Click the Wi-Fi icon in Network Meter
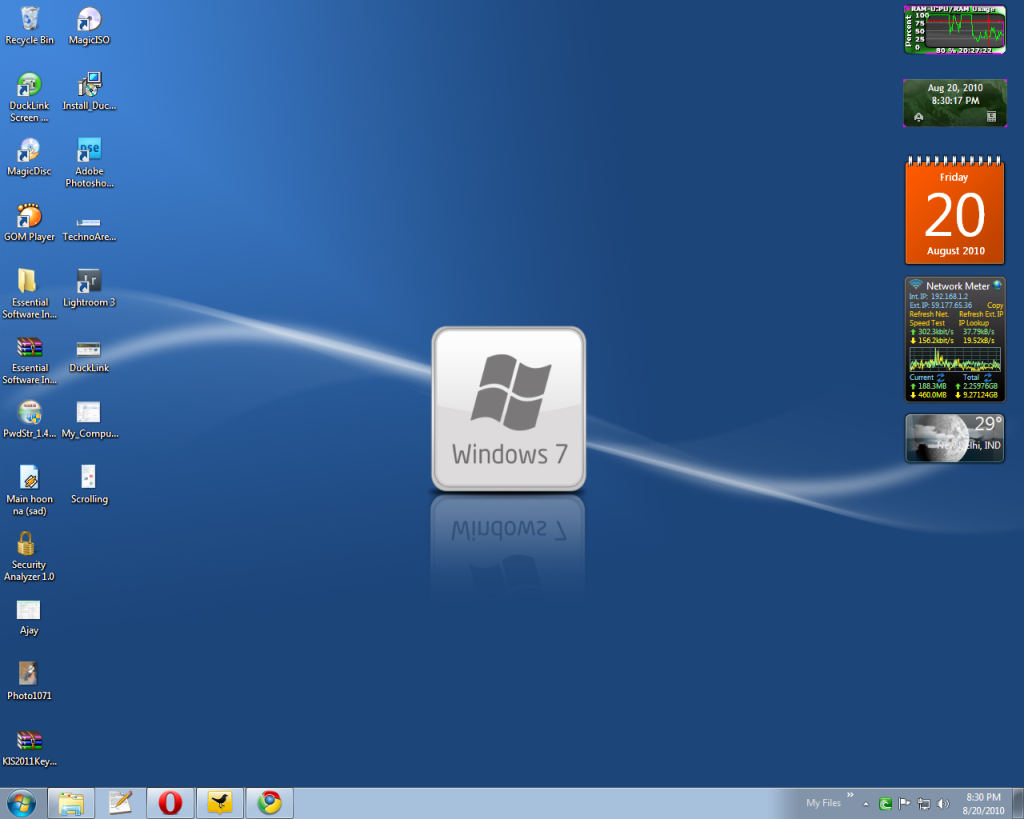 pyautogui.click(x=916, y=285)
